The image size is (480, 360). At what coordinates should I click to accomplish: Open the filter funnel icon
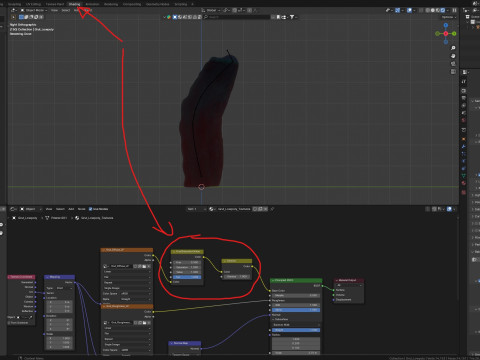(292, 17)
